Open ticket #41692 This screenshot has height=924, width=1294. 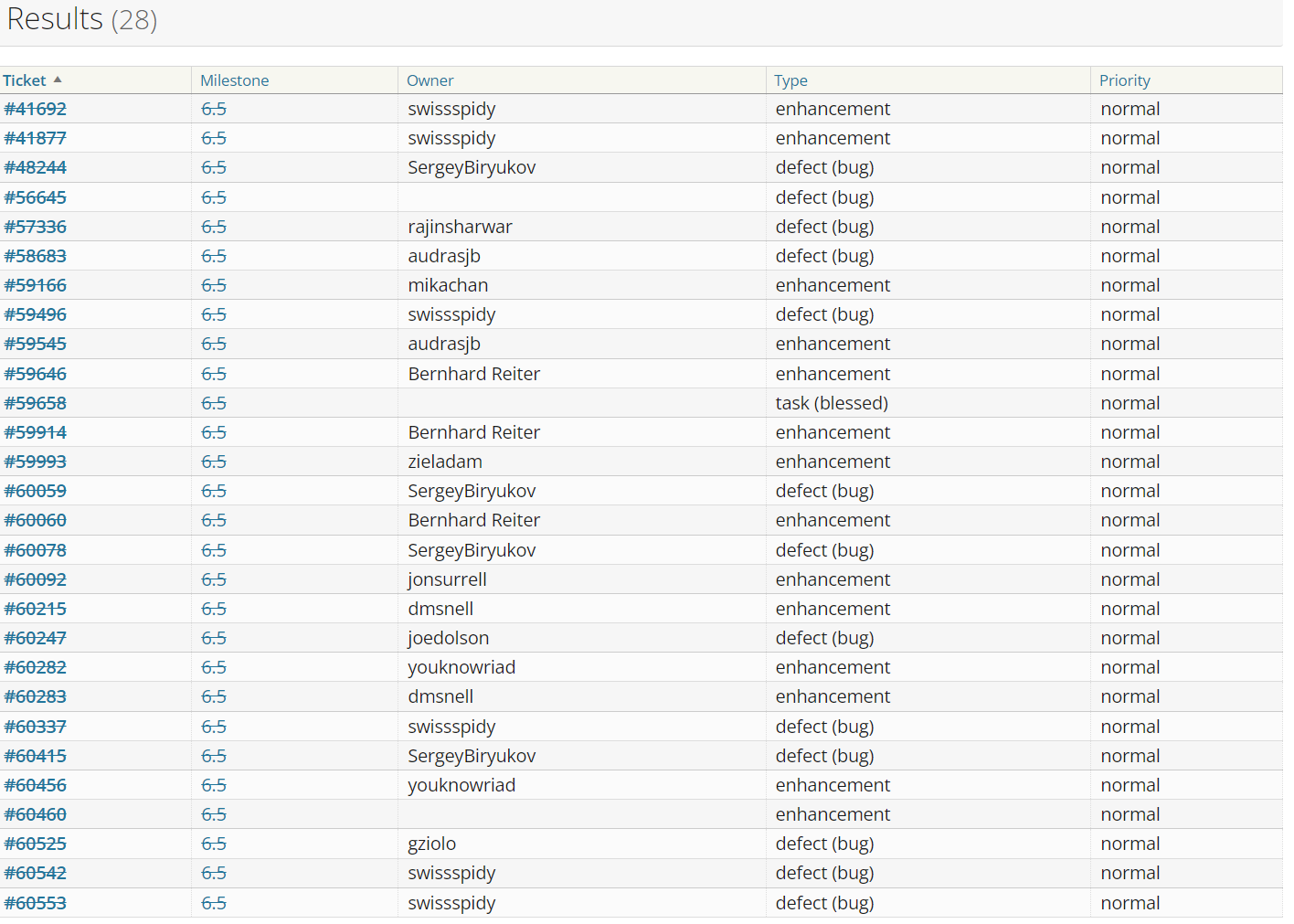[x=35, y=109]
